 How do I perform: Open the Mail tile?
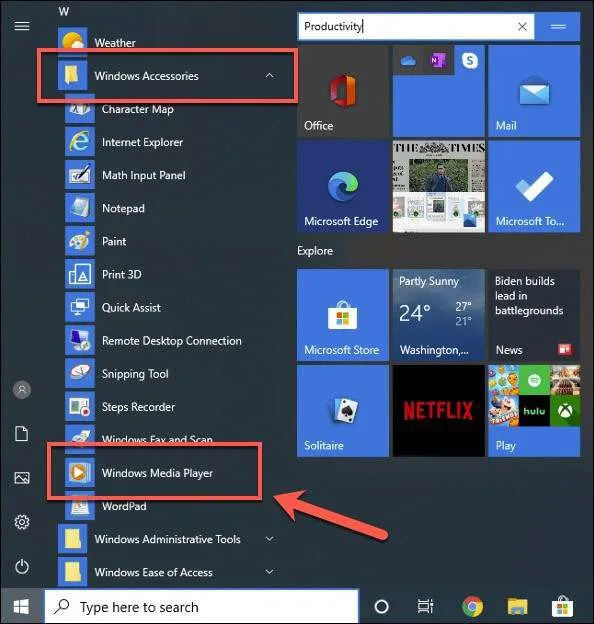tap(534, 91)
